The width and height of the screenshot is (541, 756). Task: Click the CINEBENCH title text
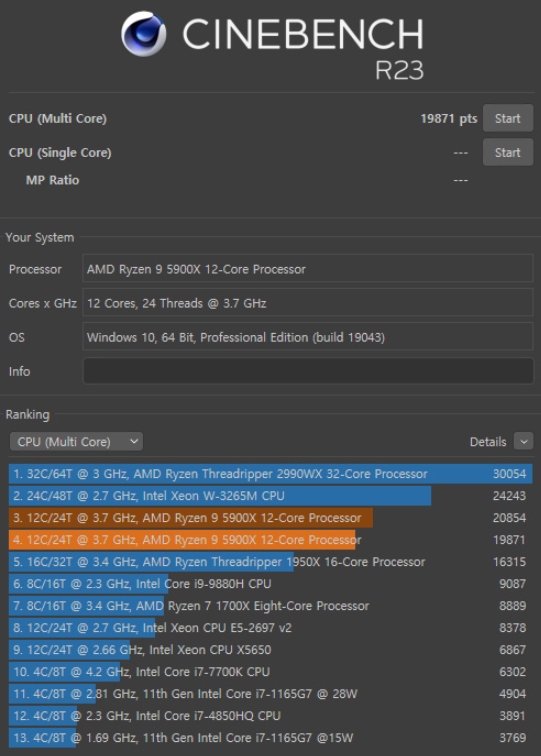click(303, 34)
